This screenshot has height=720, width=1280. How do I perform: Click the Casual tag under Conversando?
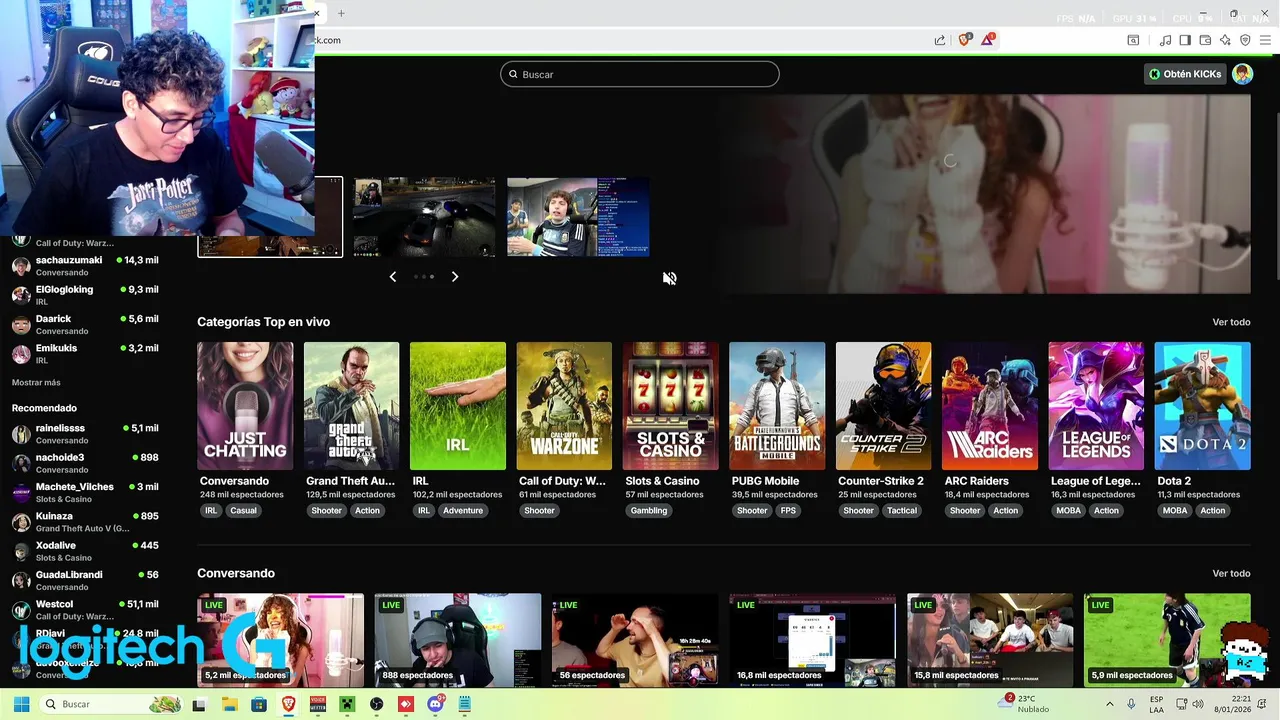(x=243, y=511)
